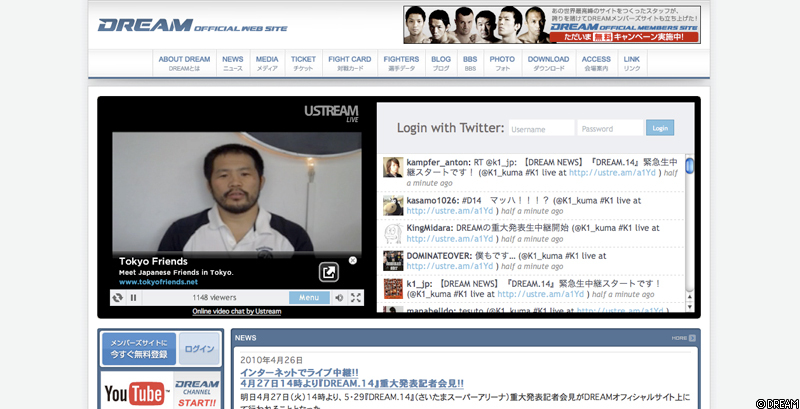Close the Tokyo Friends ad overlay
The image size is (800, 409).
pyautogui.click(x=353, y=261)
